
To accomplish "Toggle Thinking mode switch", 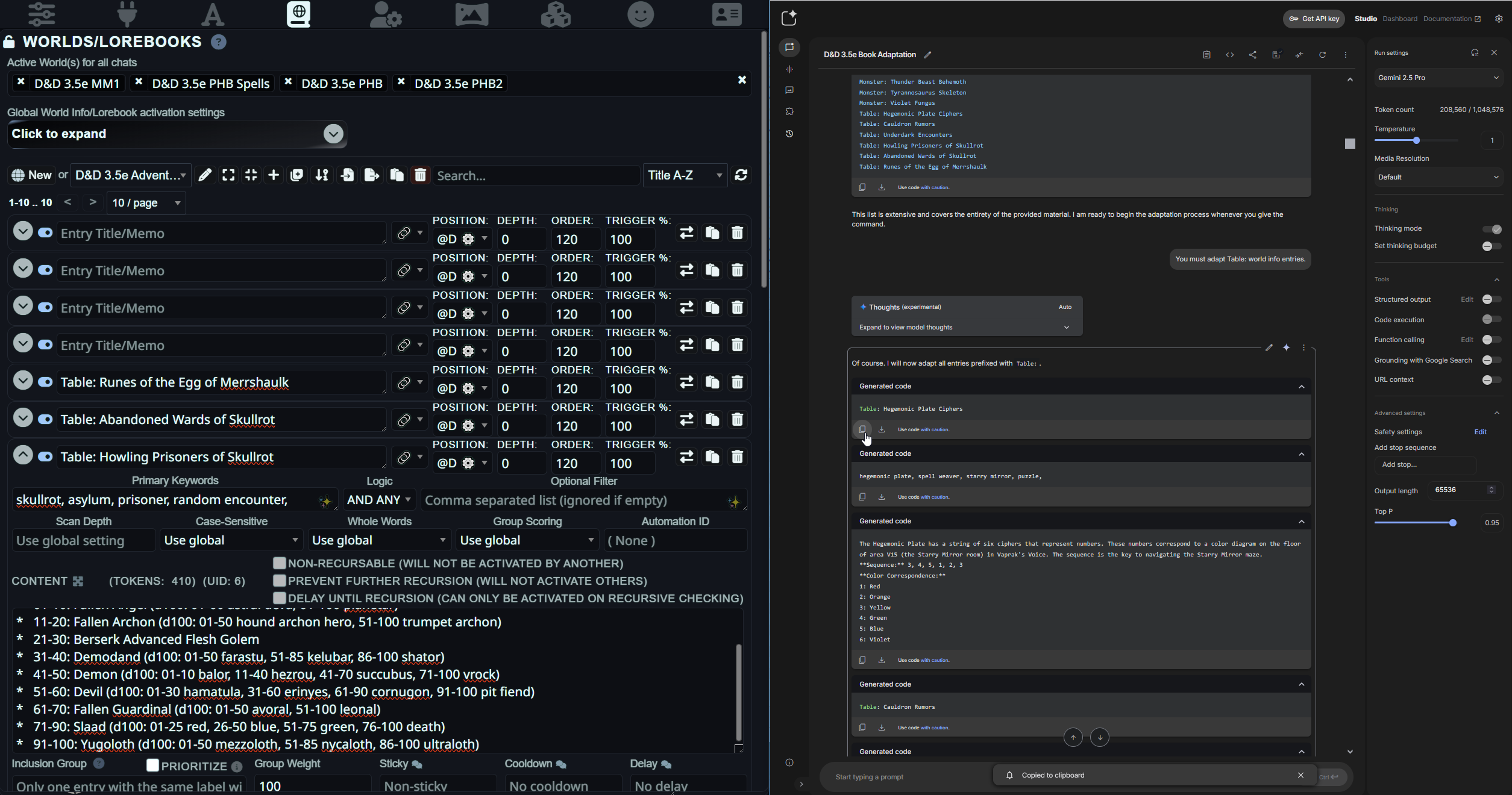I will [x=1492, y=229].
